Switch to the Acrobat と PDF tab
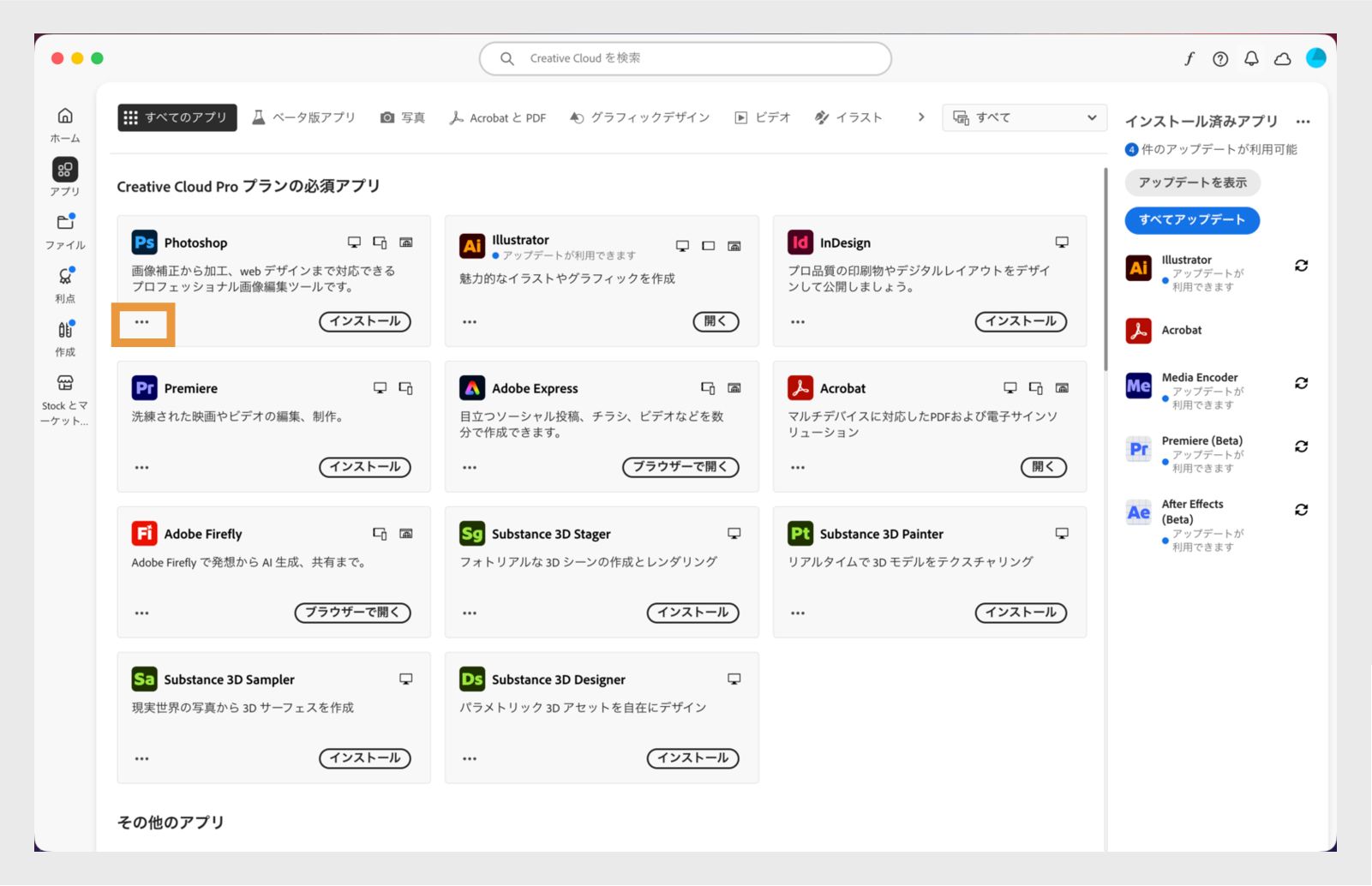1372x886 pixels. coord(498,117)
